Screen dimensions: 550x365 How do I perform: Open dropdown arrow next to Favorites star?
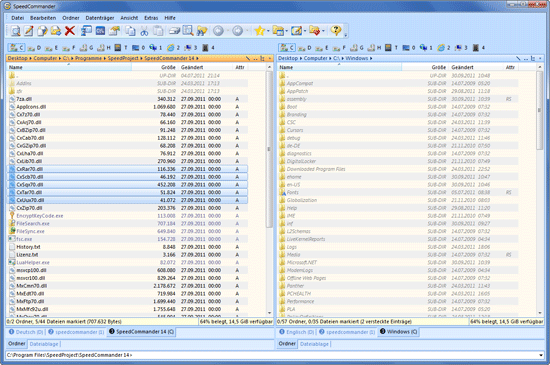(x=268, y=31)
